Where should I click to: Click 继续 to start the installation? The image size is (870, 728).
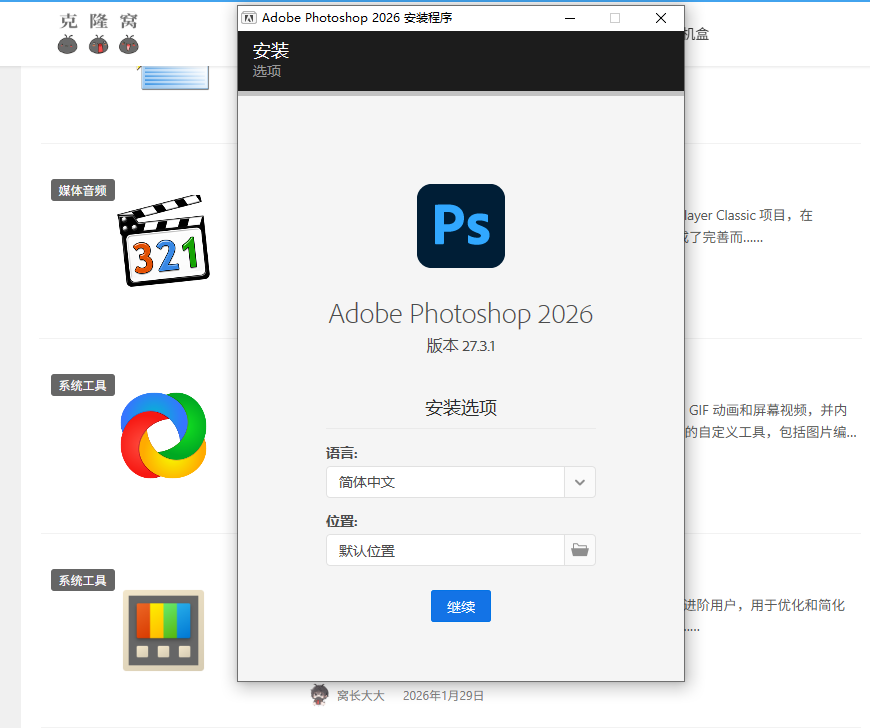click(x=460, y=606)
